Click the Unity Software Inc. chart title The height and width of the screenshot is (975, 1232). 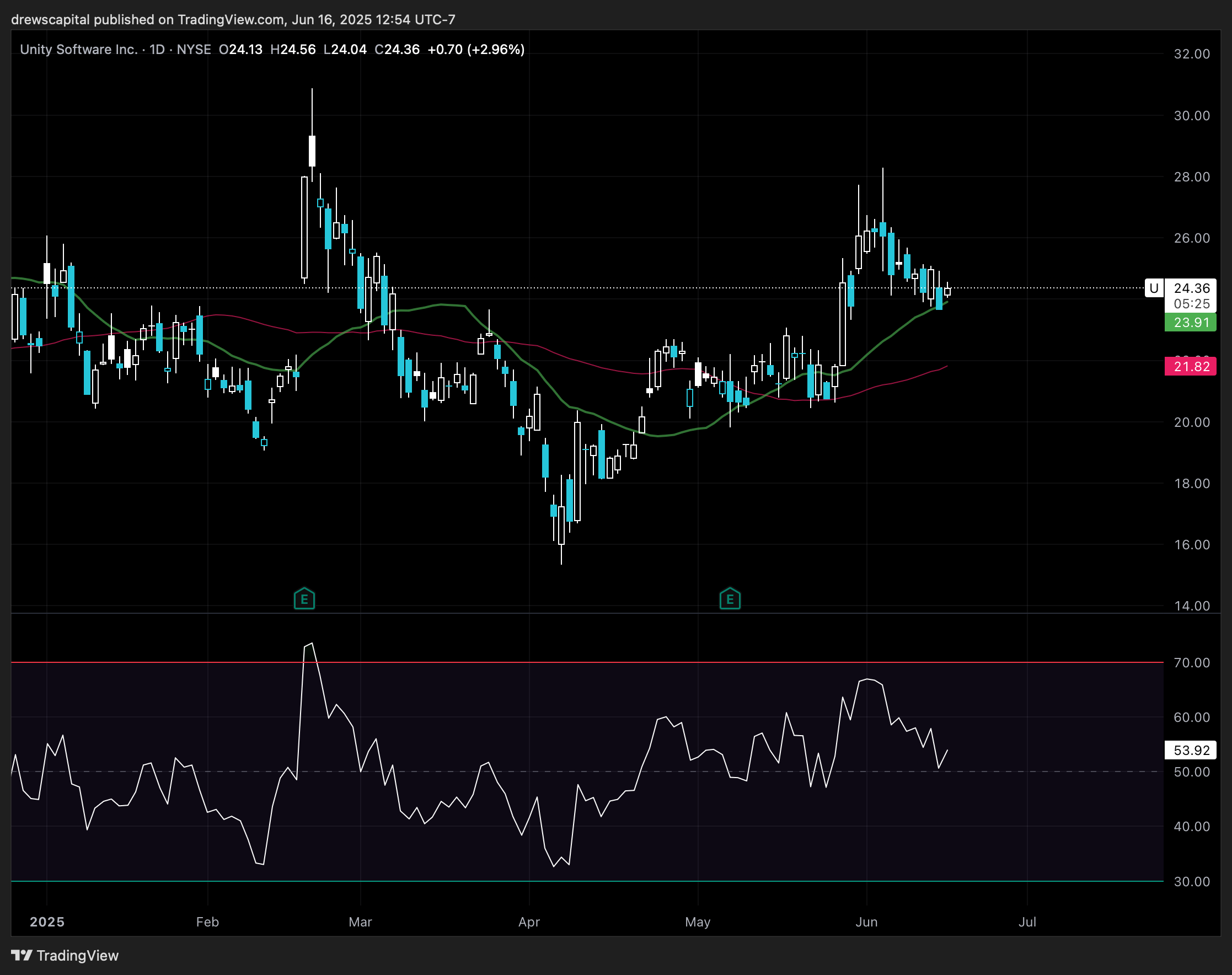pos(78,50)
